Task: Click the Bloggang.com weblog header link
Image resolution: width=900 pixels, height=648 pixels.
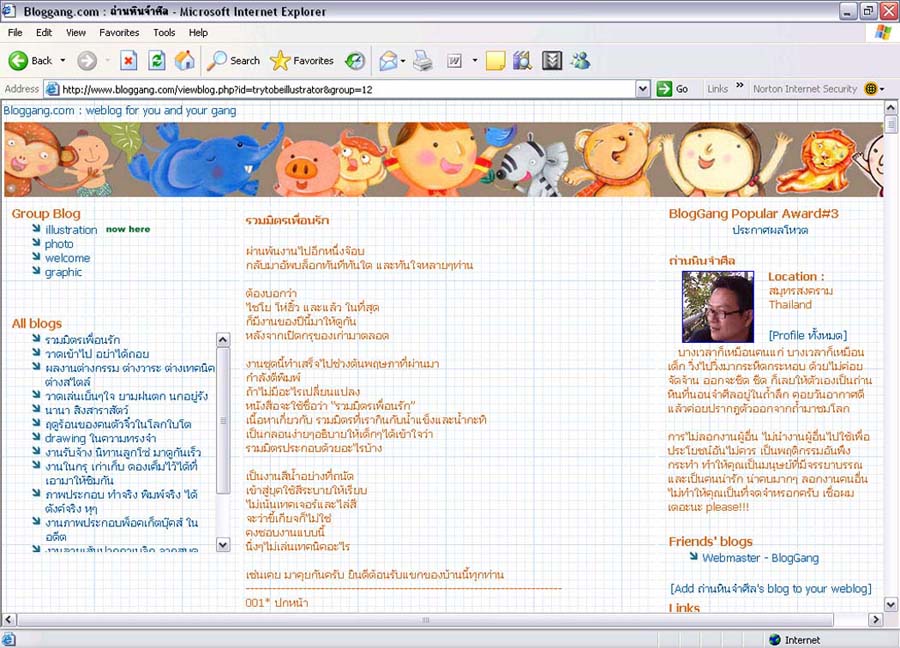Action: [120, 110]
